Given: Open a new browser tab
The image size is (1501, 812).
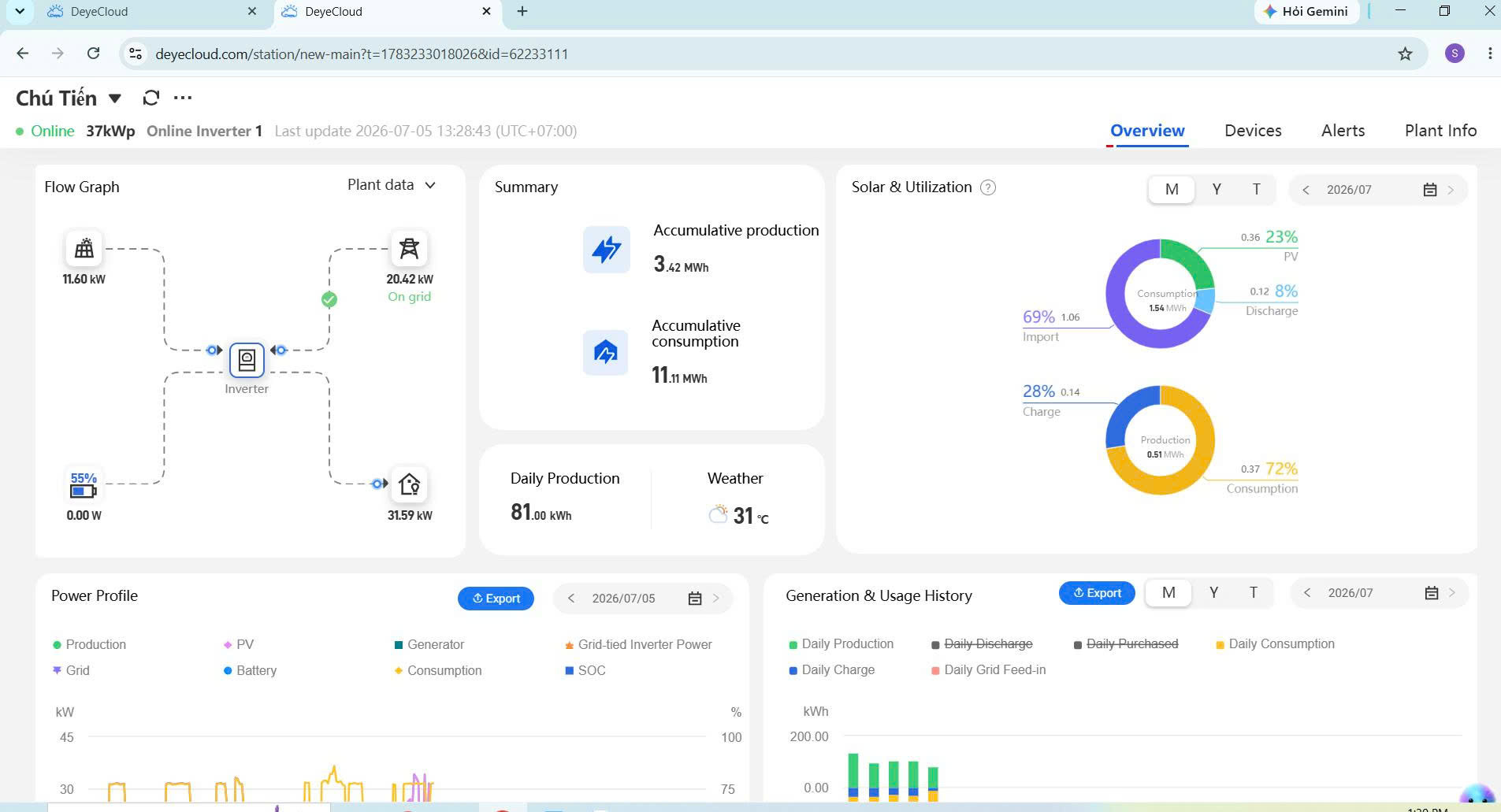Looking at the screenshot, I should pos(522,11).
